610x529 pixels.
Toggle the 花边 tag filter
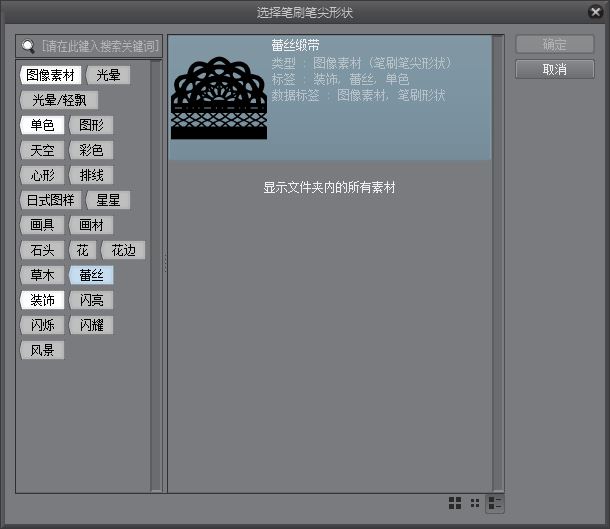pyautogui.click(x=123, y=250)
